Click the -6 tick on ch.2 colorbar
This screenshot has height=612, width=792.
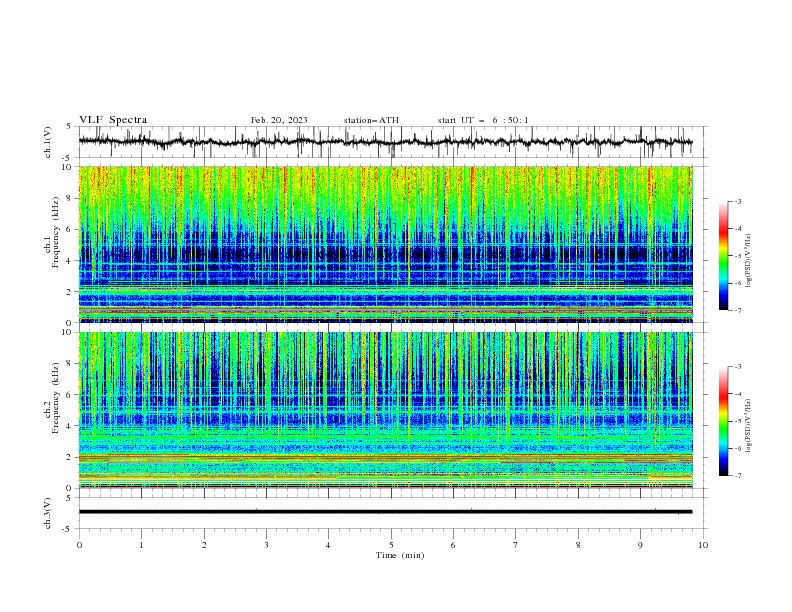tap(738, 448)
